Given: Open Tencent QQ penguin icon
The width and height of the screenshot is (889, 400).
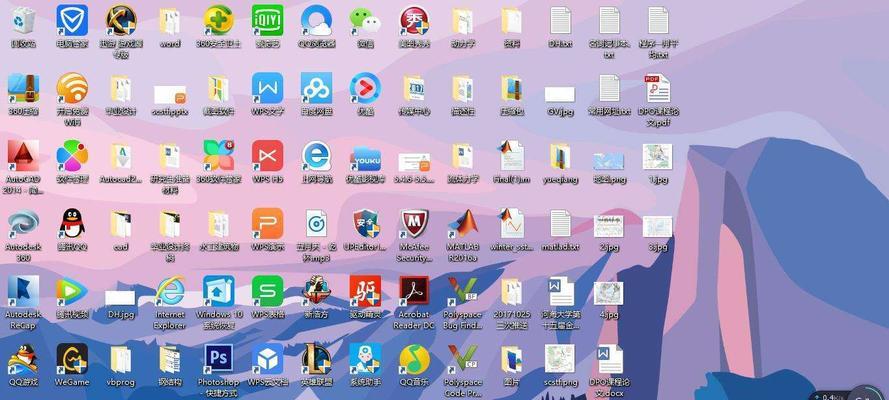Looking at the screenshot, I should click(72, 224).
